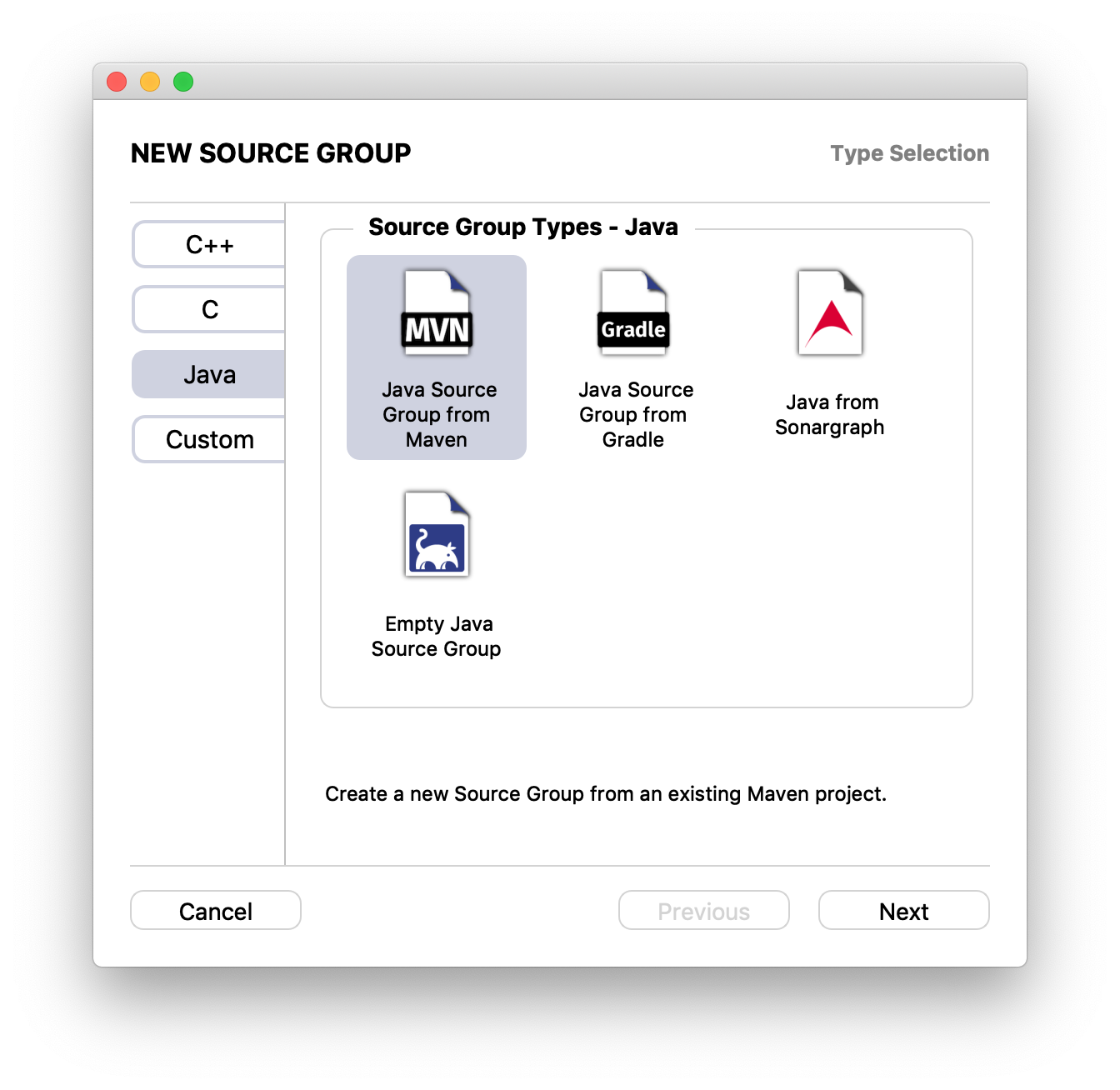Screen dimensions: 1120x1090
Task: Open the Custom source group tab
Action: coord(209,439)
